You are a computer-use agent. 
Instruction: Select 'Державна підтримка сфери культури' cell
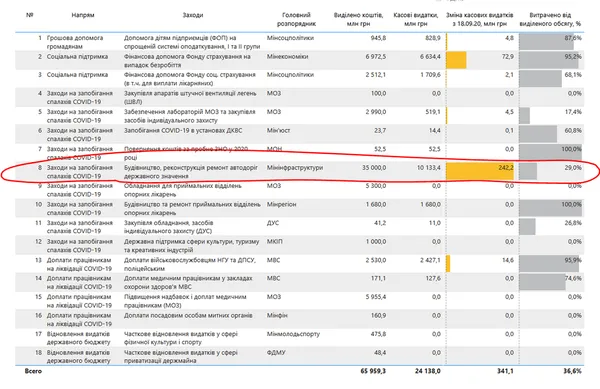point(191,246)
